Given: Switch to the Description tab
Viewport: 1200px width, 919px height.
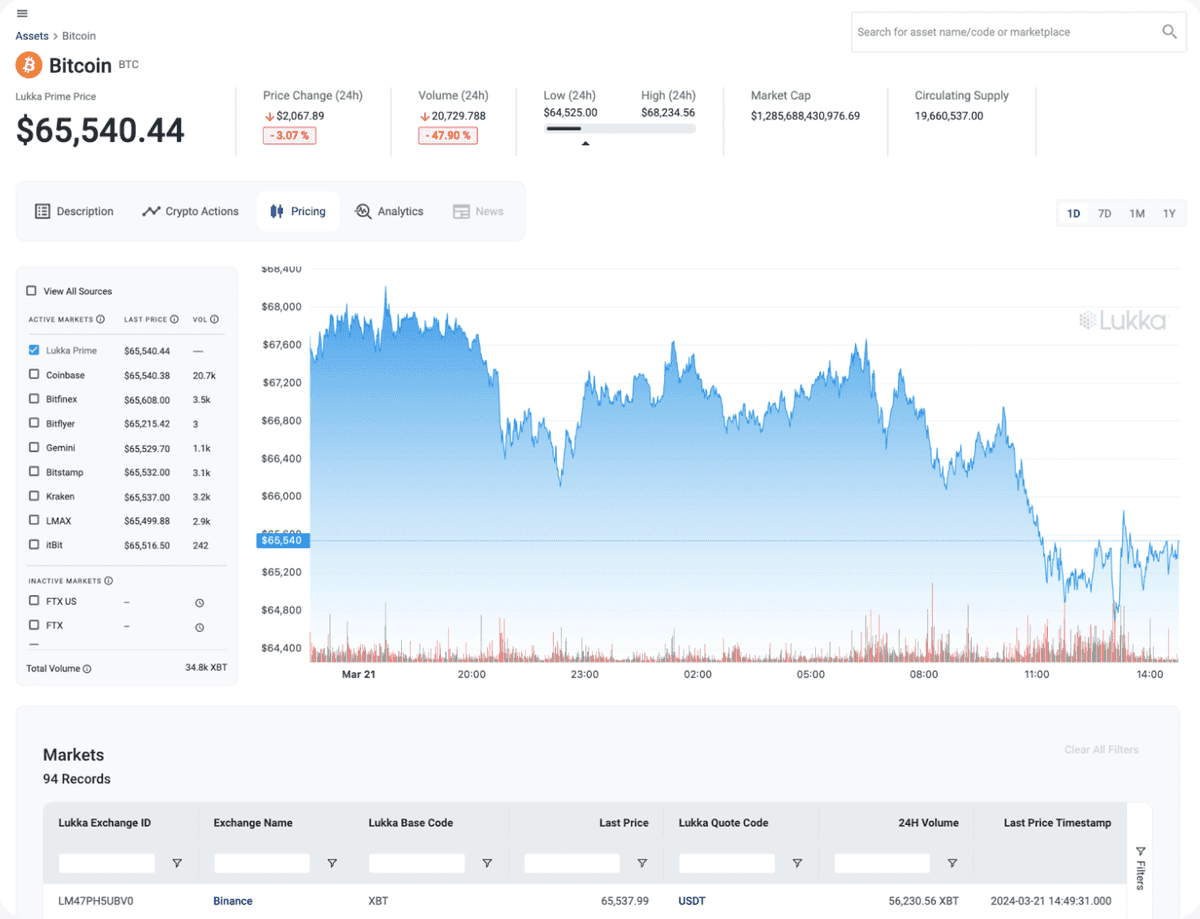Looking at the screenshot, I should [x=74, y=211].
